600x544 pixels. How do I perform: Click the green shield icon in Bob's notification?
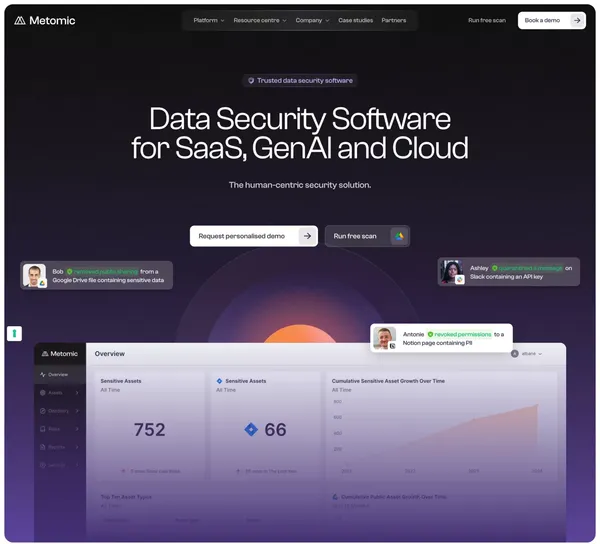pyautogui.click(x=70, y=272)
